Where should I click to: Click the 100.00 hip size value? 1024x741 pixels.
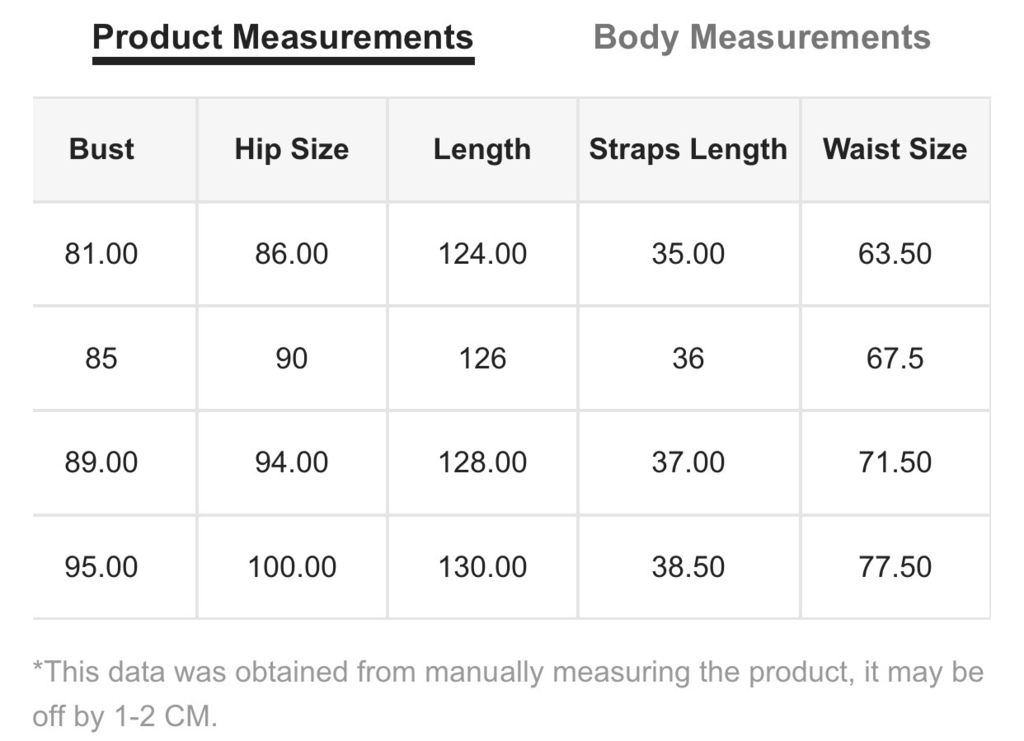292,567
